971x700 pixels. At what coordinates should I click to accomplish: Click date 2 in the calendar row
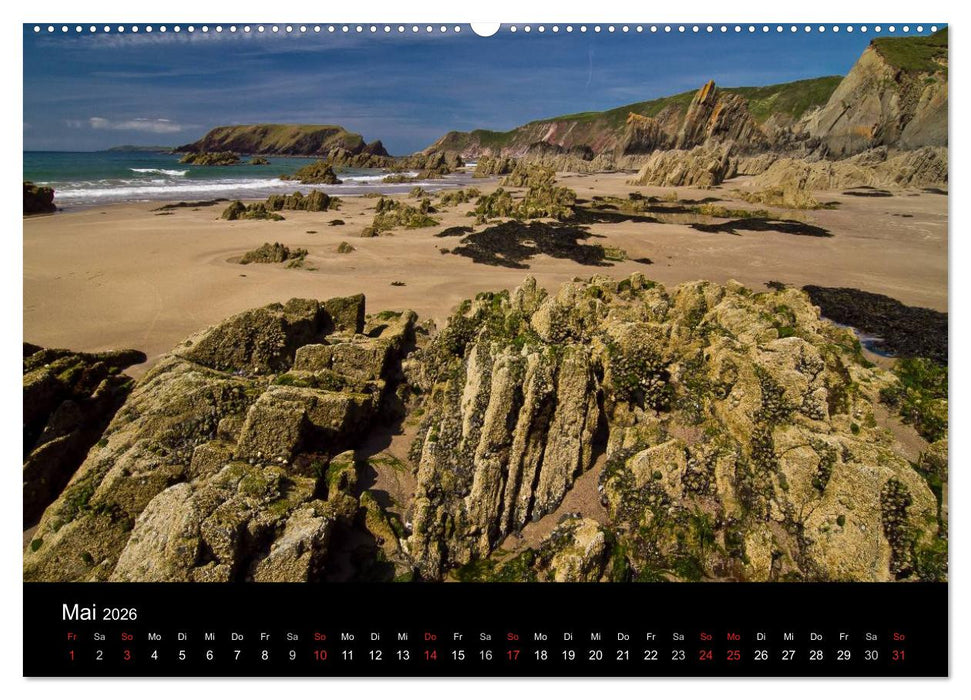point(98,654)
